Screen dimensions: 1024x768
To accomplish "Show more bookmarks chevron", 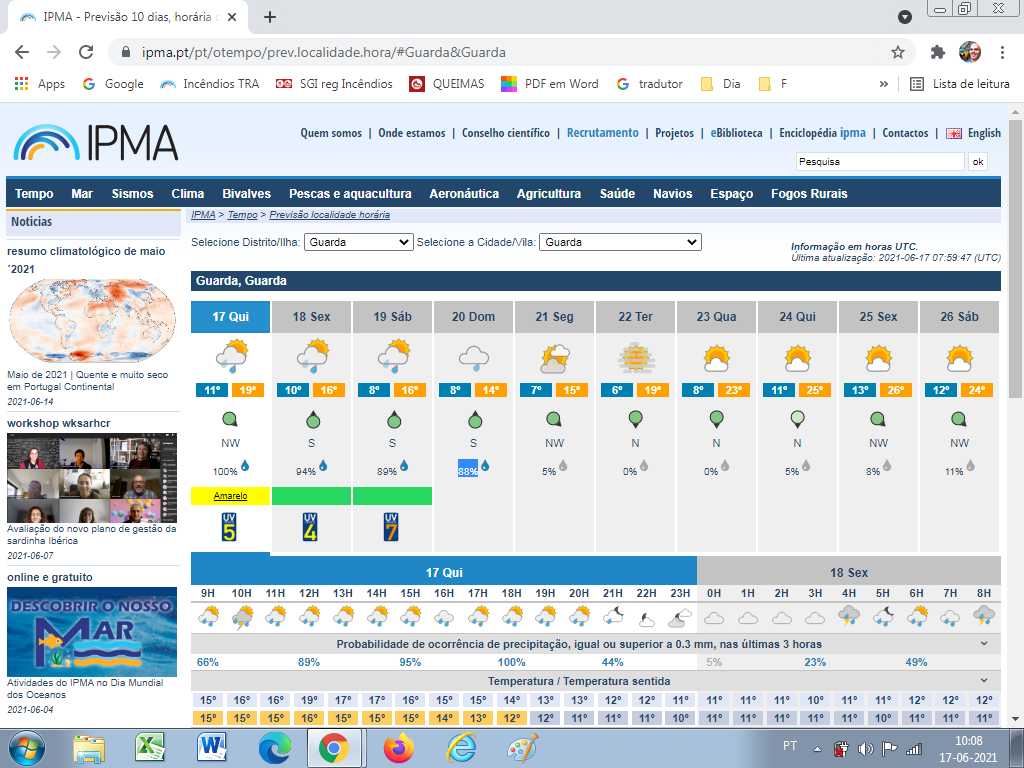I will pos(884,84).
